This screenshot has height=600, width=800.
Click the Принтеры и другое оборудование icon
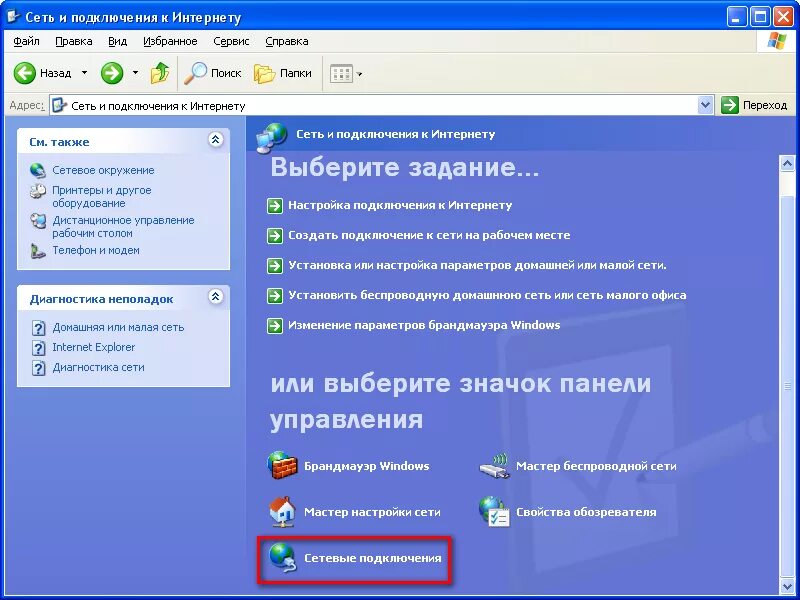click(x=38, y=191)
